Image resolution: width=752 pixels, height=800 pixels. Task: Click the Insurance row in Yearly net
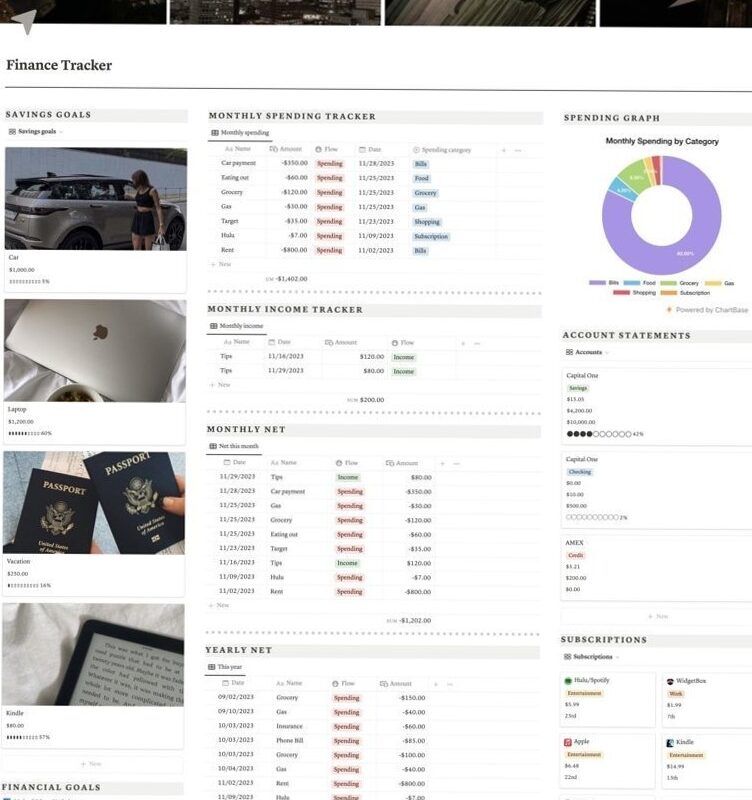(x=372, y=726)
